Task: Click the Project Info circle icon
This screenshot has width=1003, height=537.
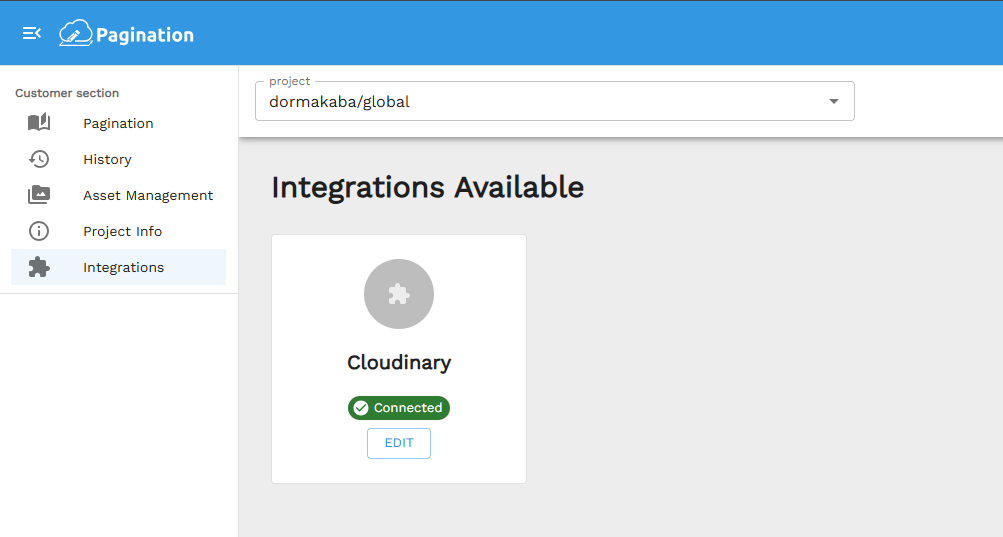Action: pos(39,231)
